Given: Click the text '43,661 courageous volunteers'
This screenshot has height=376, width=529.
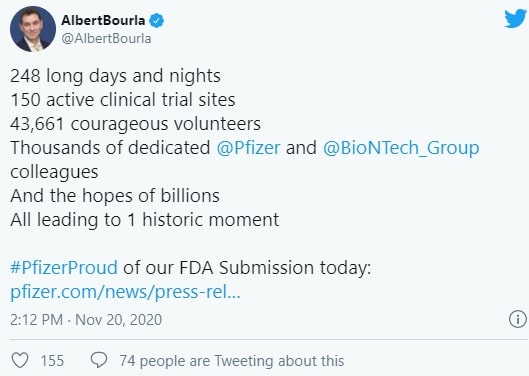Looking at the screenshot, I should click(x=136, y=124).
